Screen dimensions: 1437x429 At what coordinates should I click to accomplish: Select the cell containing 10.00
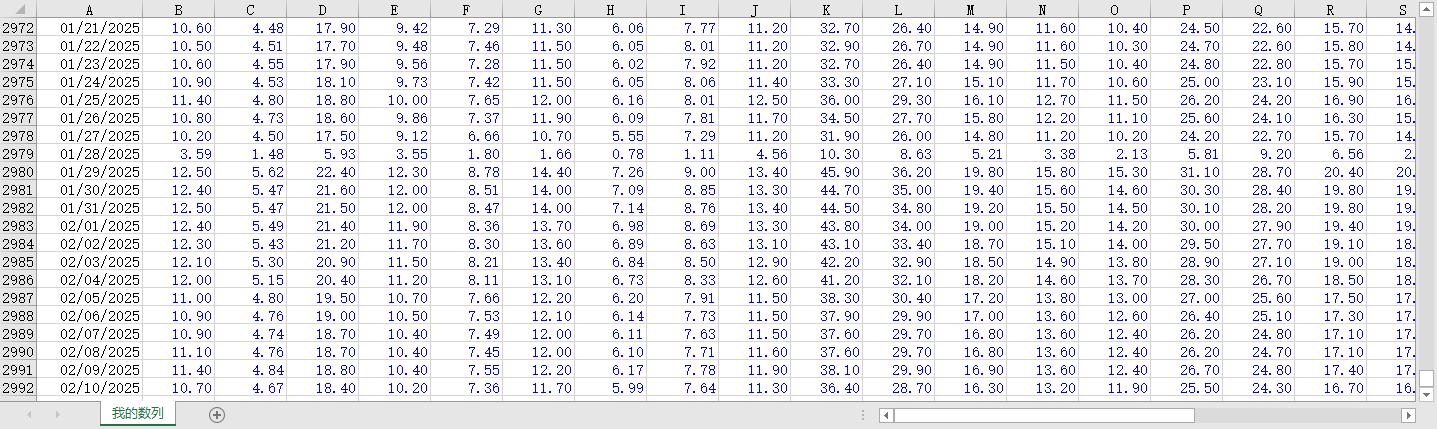click(x=394, y=100)
